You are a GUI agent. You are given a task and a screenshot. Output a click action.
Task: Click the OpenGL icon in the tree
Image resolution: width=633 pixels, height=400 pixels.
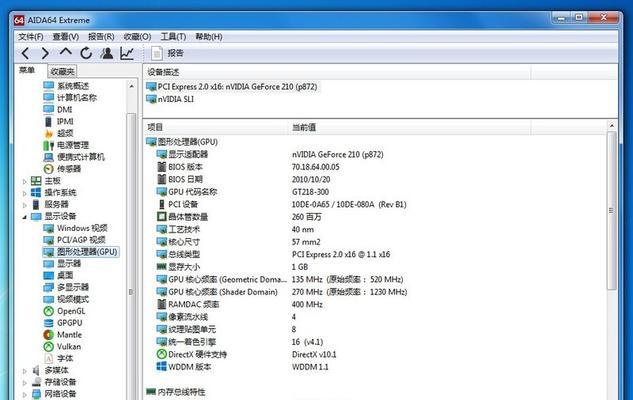48,311
